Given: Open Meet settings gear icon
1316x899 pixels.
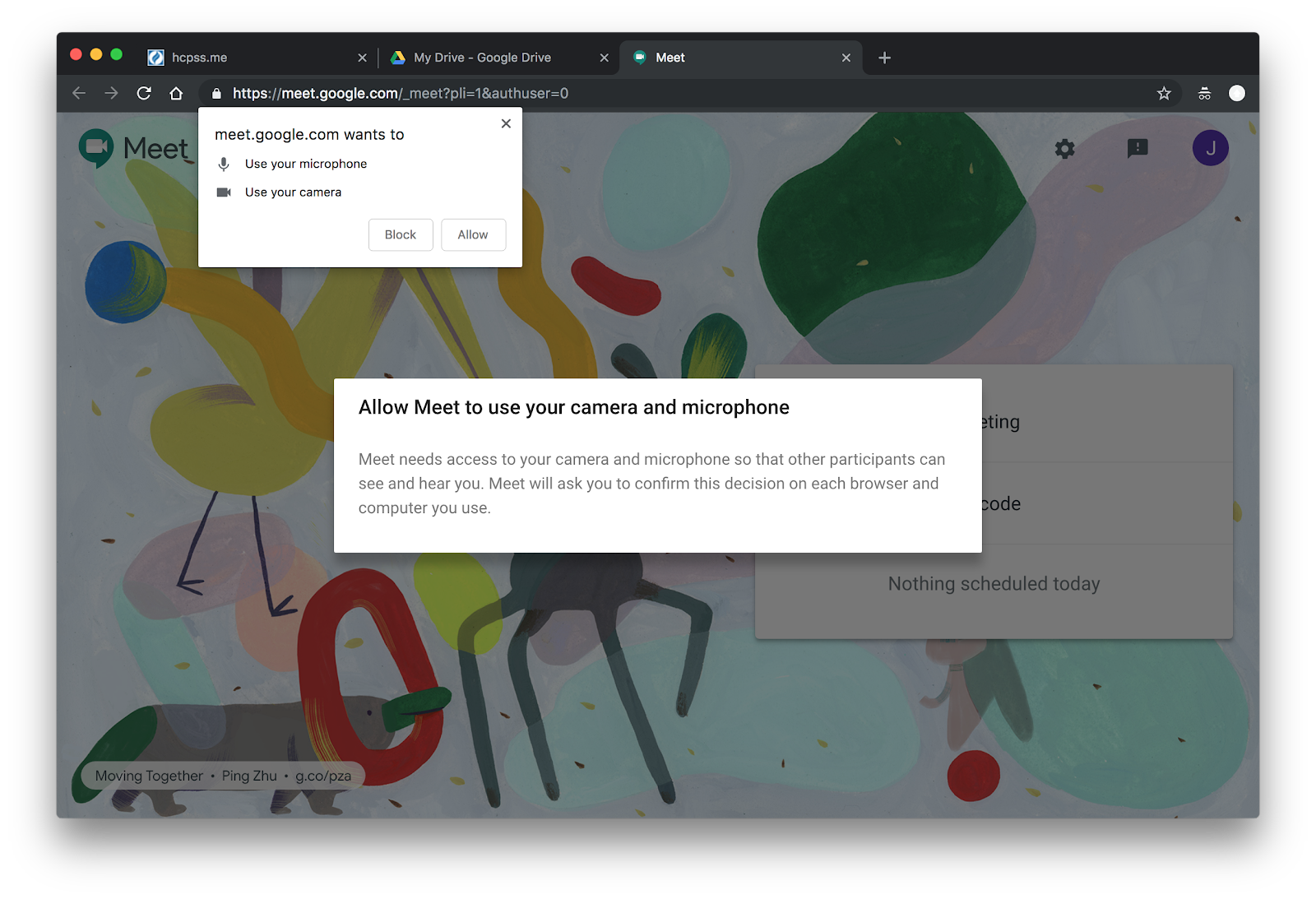Looking at the screenshot, I should [1065, 149].
